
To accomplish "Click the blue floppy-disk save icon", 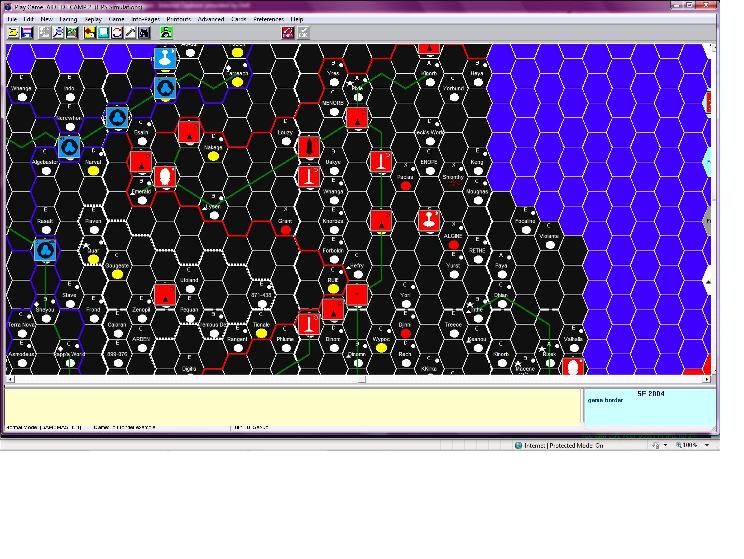I will click(27, 32).
